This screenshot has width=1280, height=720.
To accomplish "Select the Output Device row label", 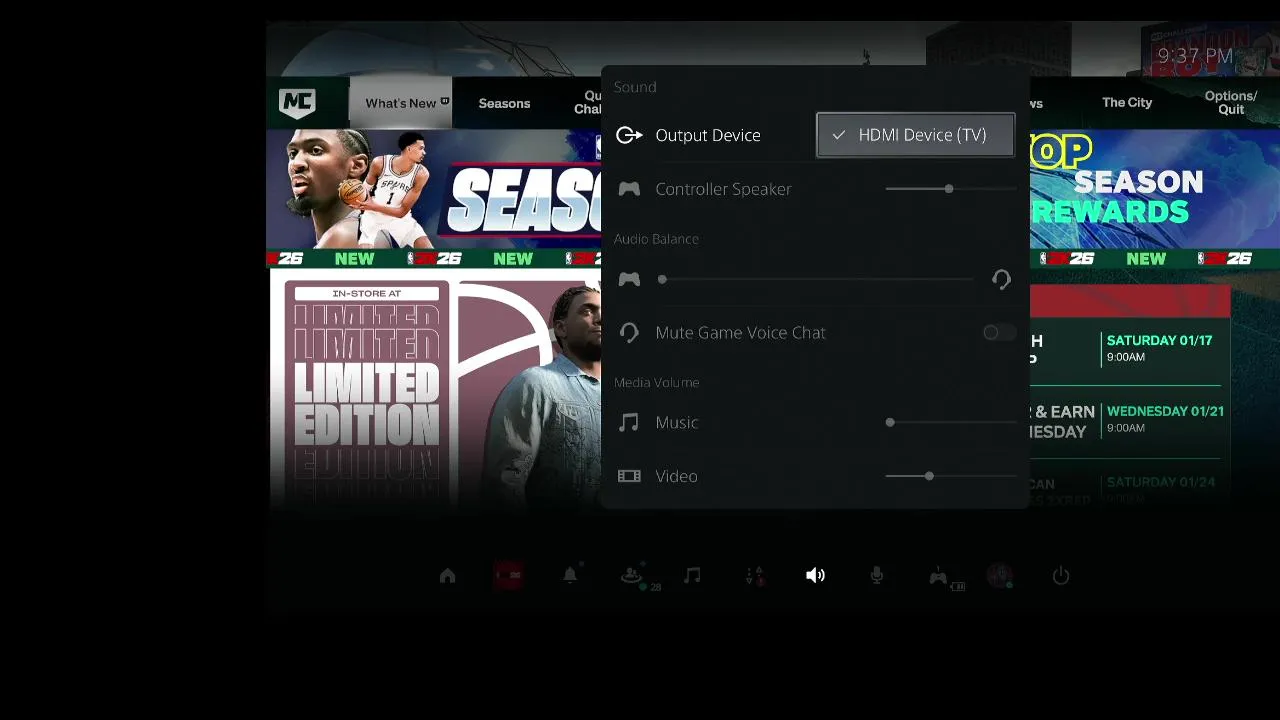I will (708, 135).
